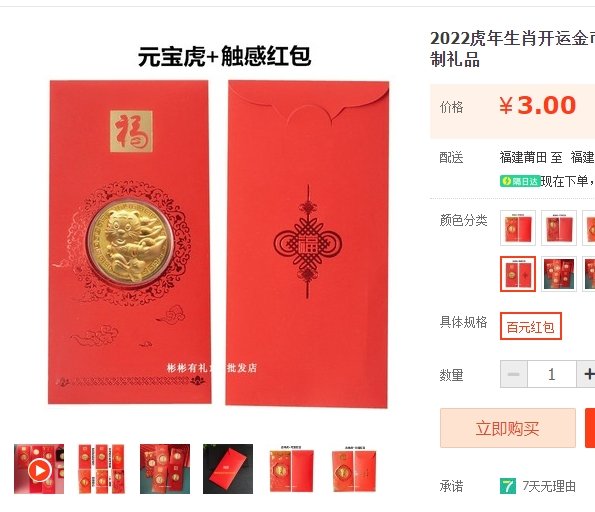Select the second gallery thumbnail with six envelopes
The width and height of the screenshot is (595, 512).
102,469
